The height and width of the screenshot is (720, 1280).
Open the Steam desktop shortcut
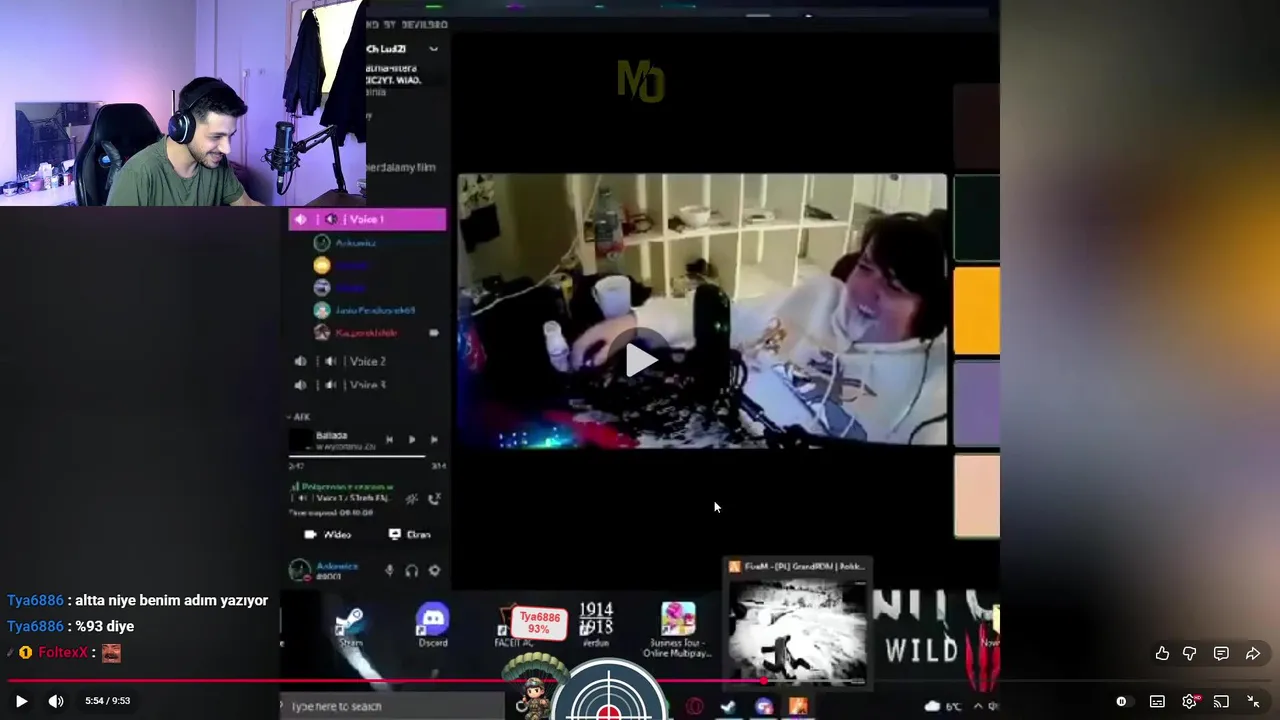coord(349,626)
